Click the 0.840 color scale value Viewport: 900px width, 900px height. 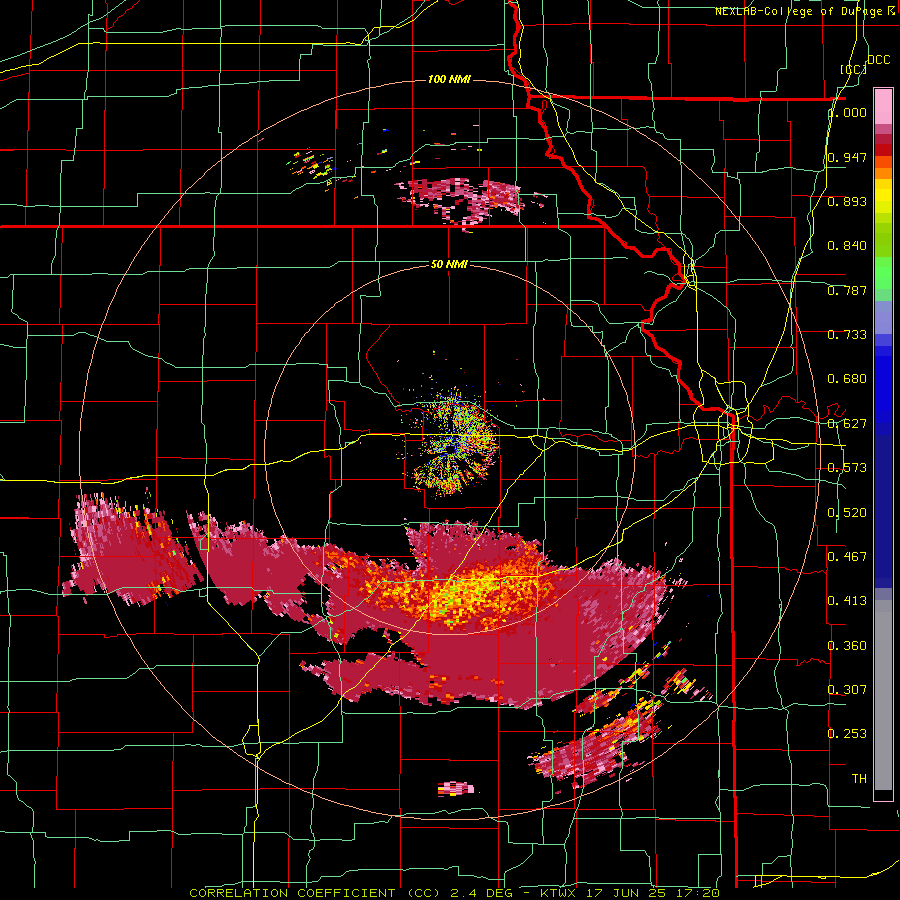tap(847, 246)
